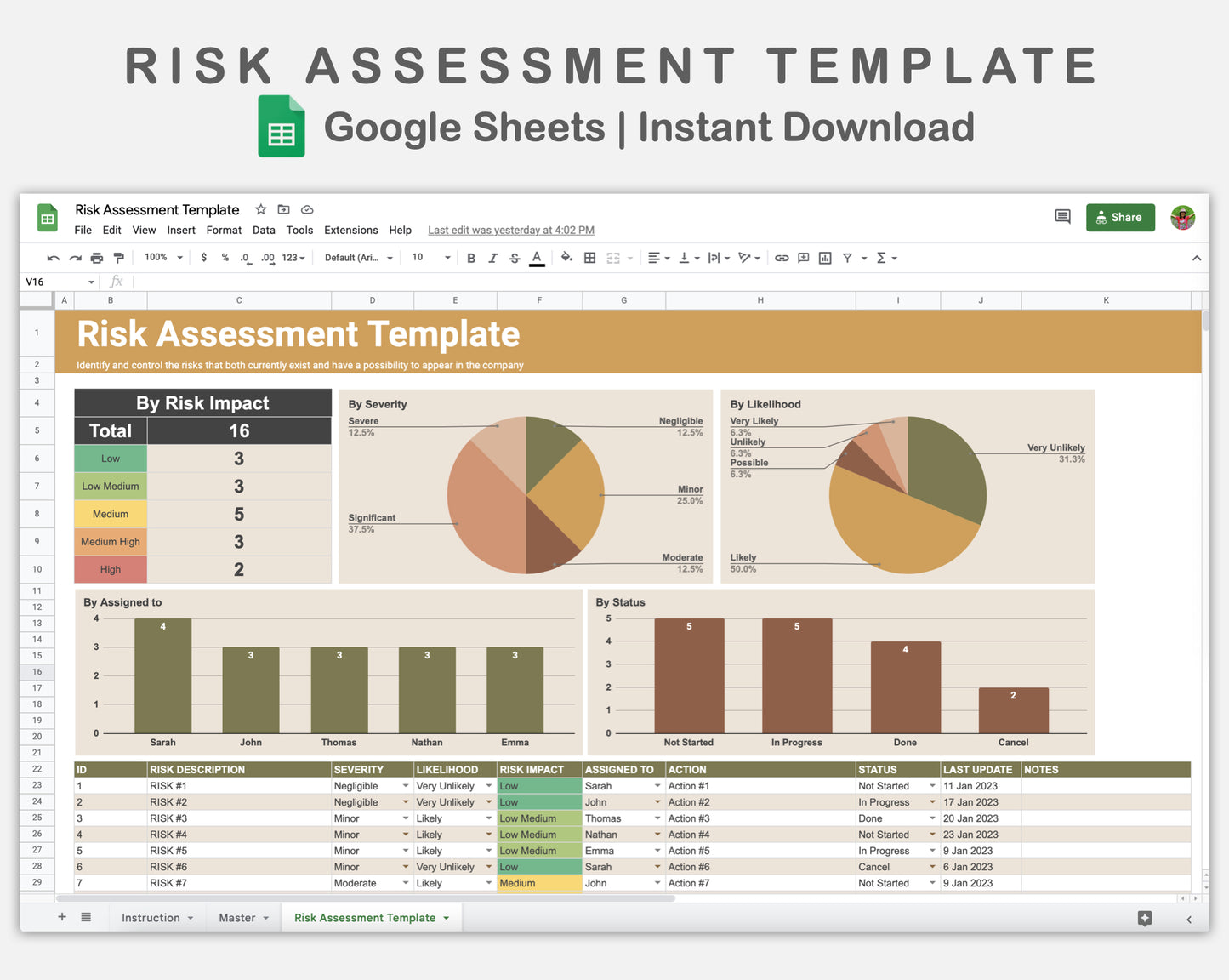Click the comment history icon near Share

(1061, 217)
